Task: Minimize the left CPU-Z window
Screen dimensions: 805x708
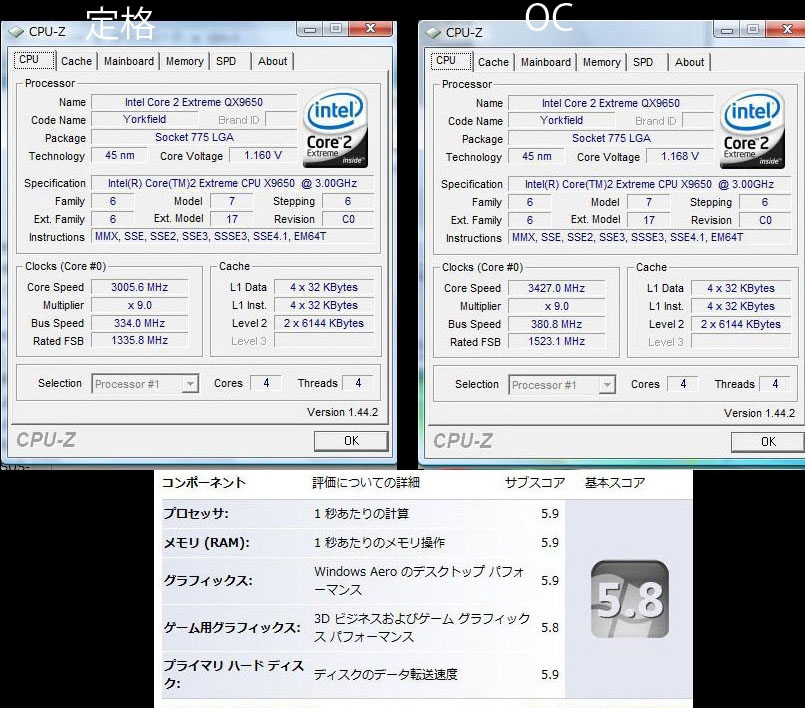Action: 310,29
